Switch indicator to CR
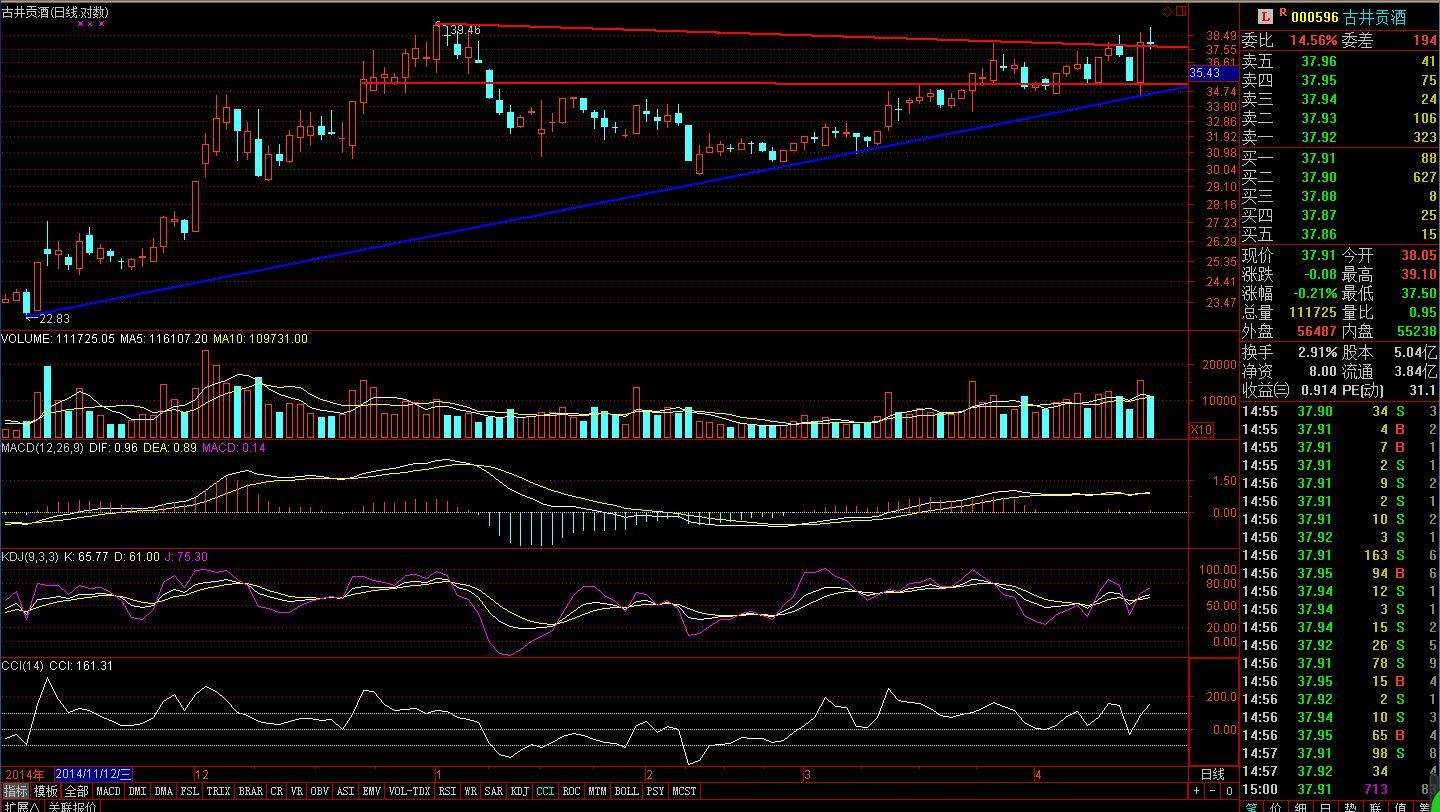This screenshot has width=1440, height=812. (277, 791)
